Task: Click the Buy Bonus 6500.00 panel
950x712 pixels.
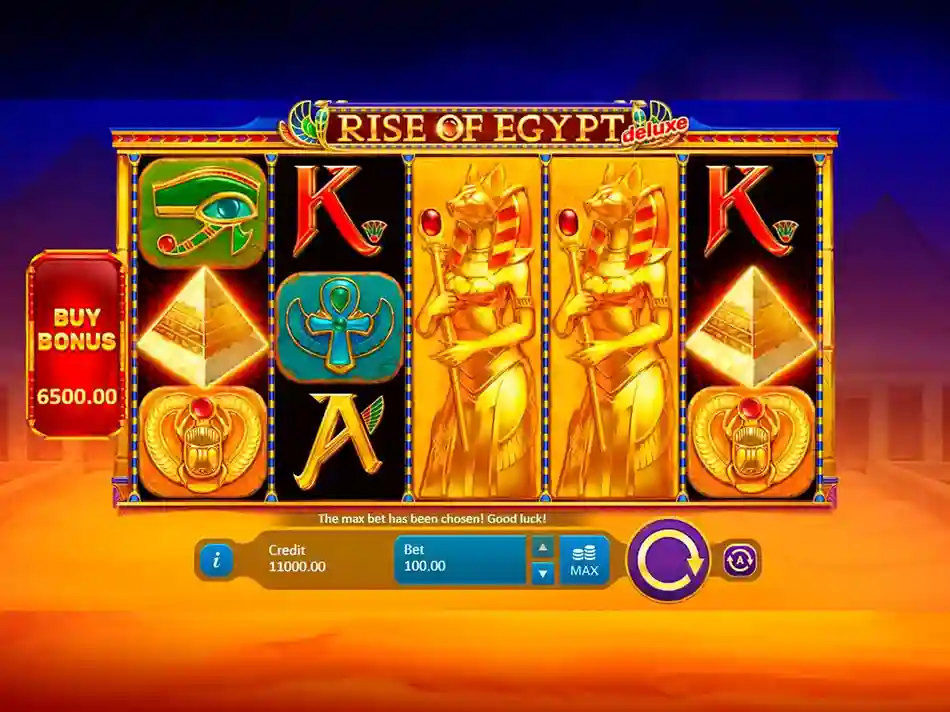Action: [76, 344]
